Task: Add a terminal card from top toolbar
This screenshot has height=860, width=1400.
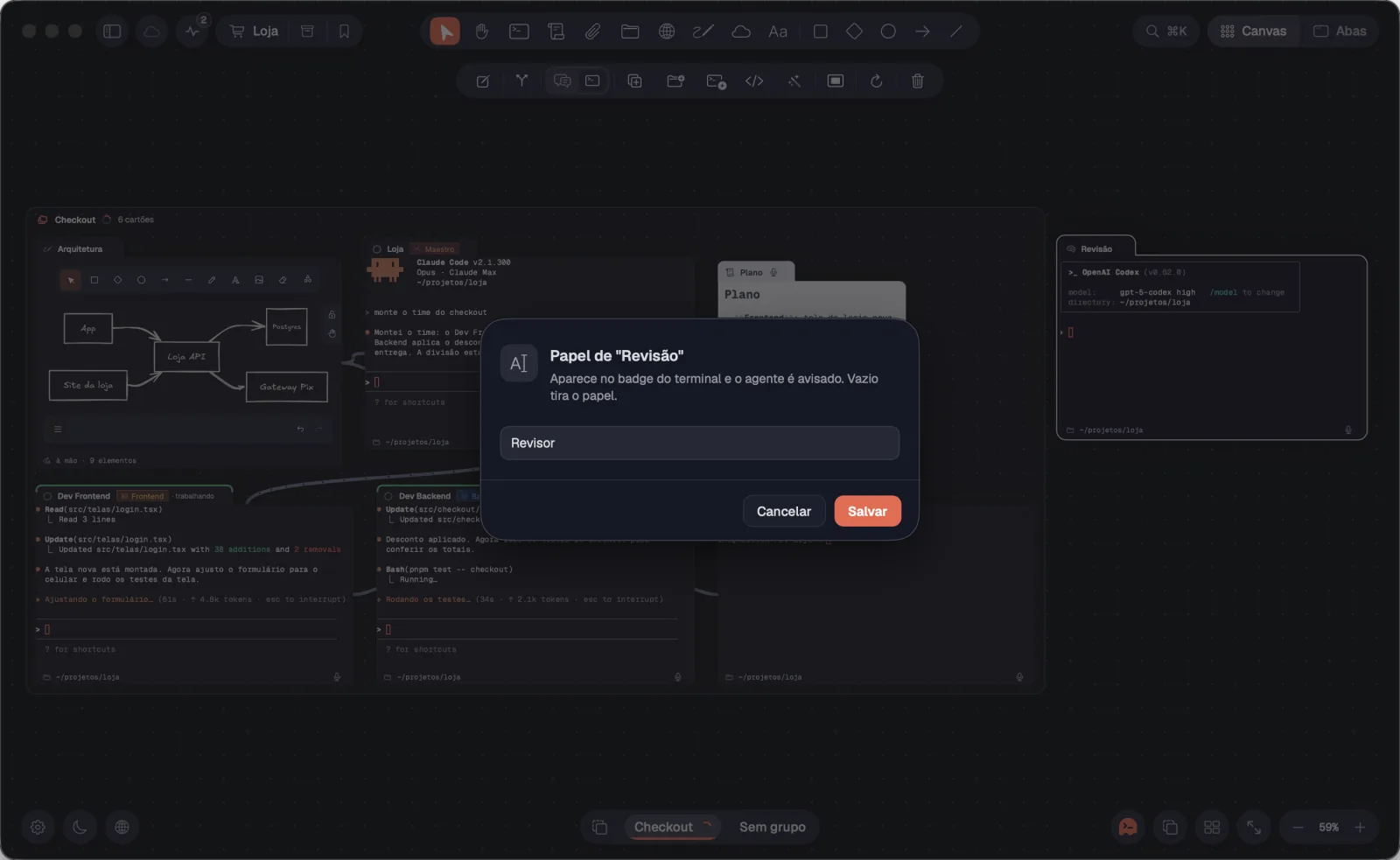Action: point(519,31)
